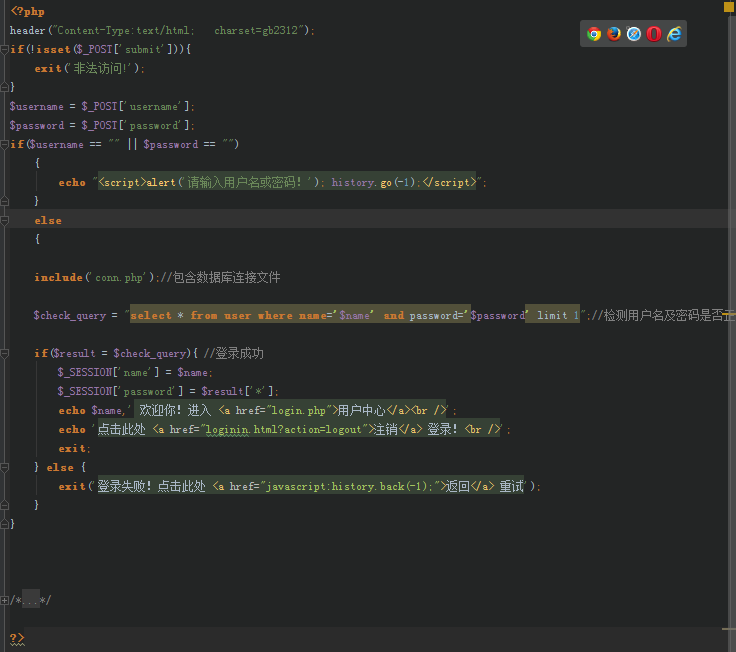Image resolution: width=736 pixels, height=652 pixels.
Task: Collapse the if($username == "") condition block
Action: (x=4, y=144)
